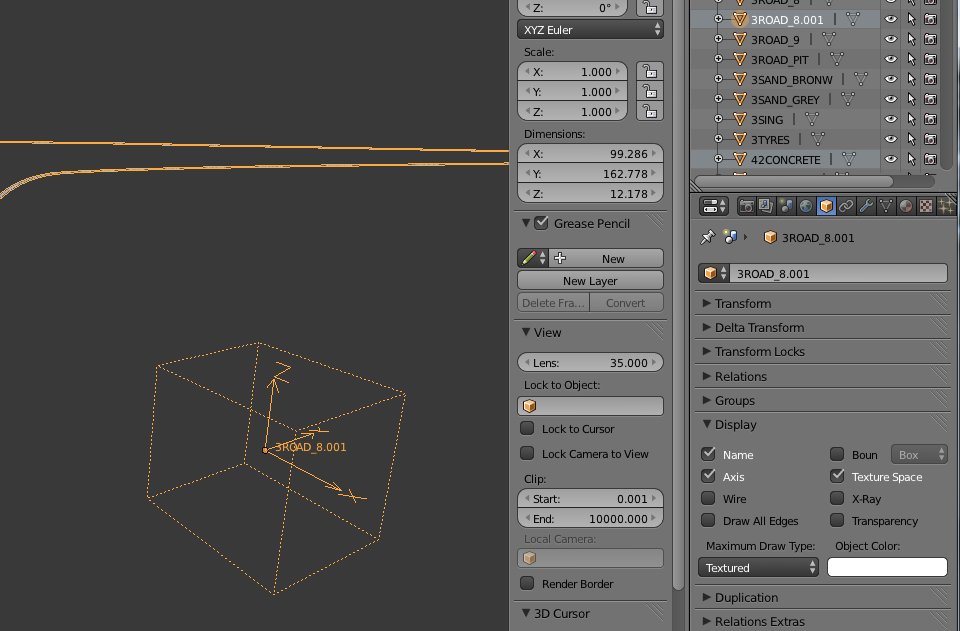Enable the Wire display checkbox
Viewport: 960px width, 631px height.
708,498
